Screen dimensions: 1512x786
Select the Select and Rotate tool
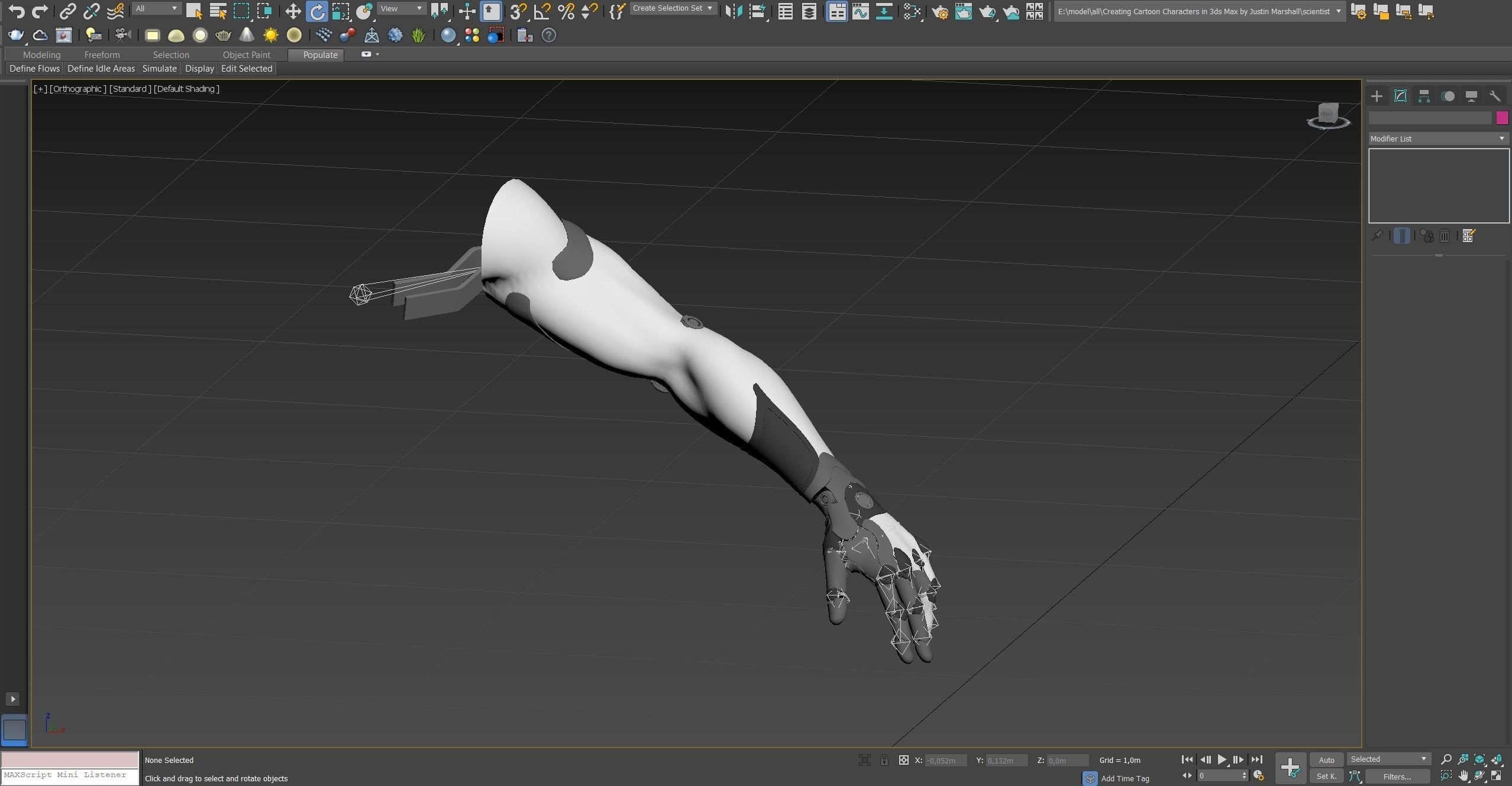click(317, 11)
